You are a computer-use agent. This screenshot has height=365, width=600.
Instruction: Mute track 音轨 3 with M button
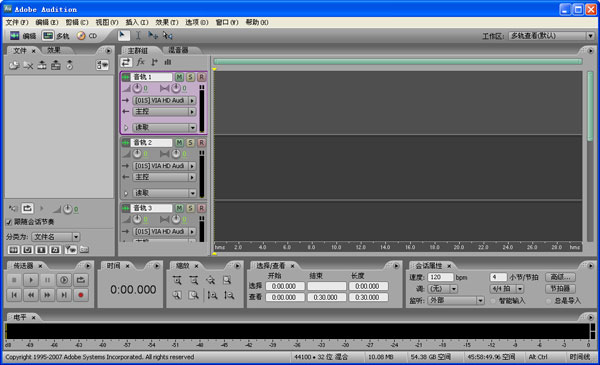coord(179,208)
